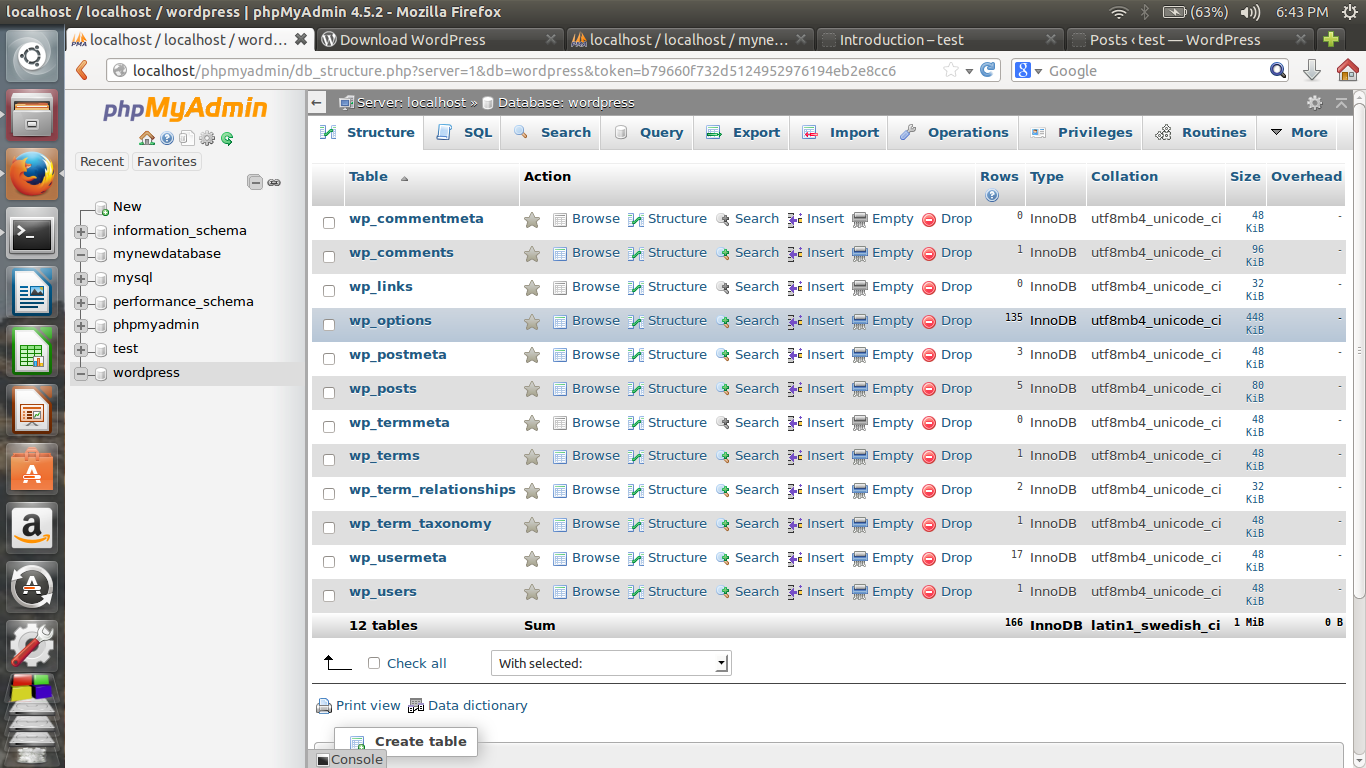The image size is (1366, 768).
Task: Favorite the wp_options table star
Action: click(532, 322)
